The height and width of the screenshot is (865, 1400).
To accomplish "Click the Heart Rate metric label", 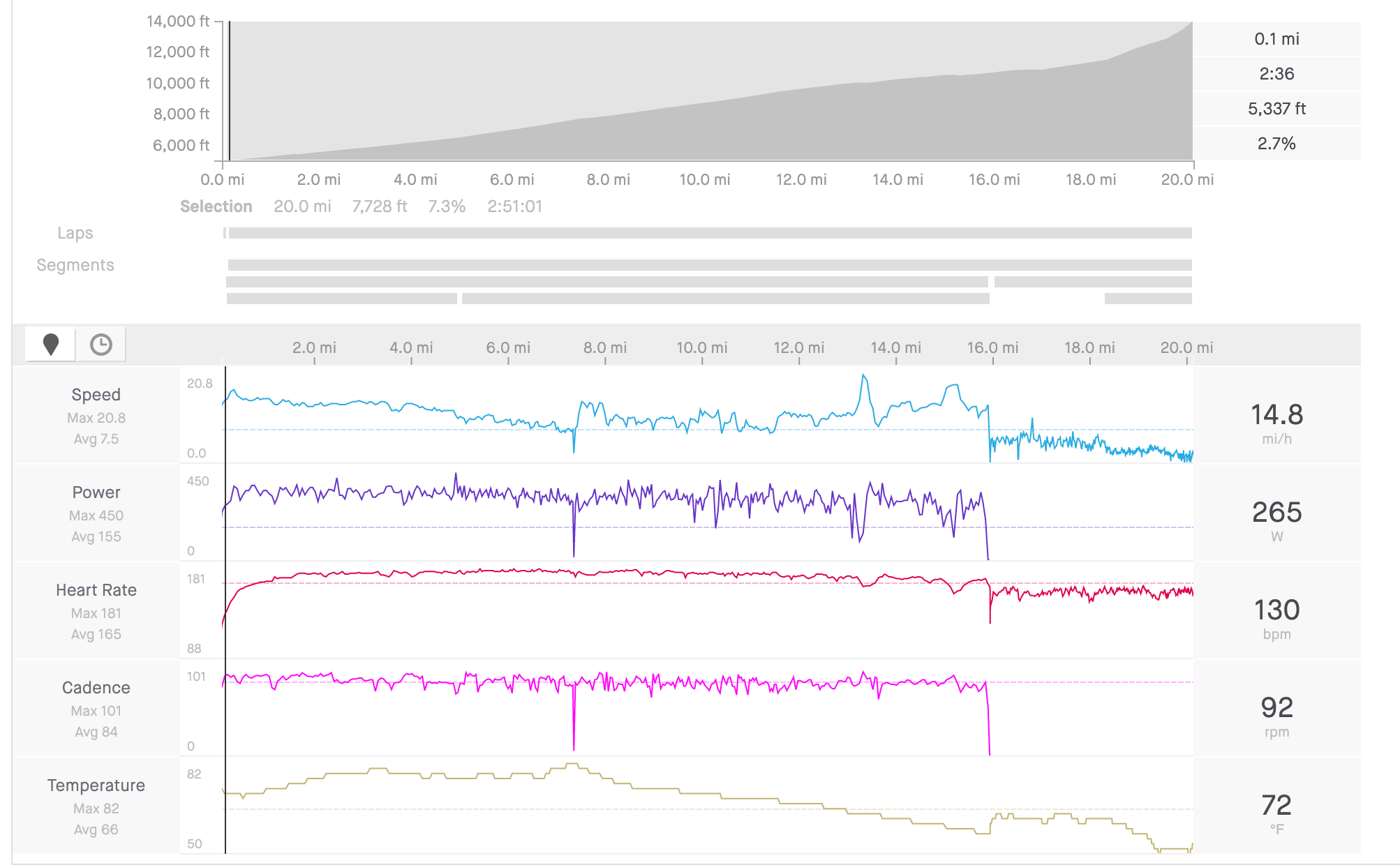I will click(x=96, y=590).
